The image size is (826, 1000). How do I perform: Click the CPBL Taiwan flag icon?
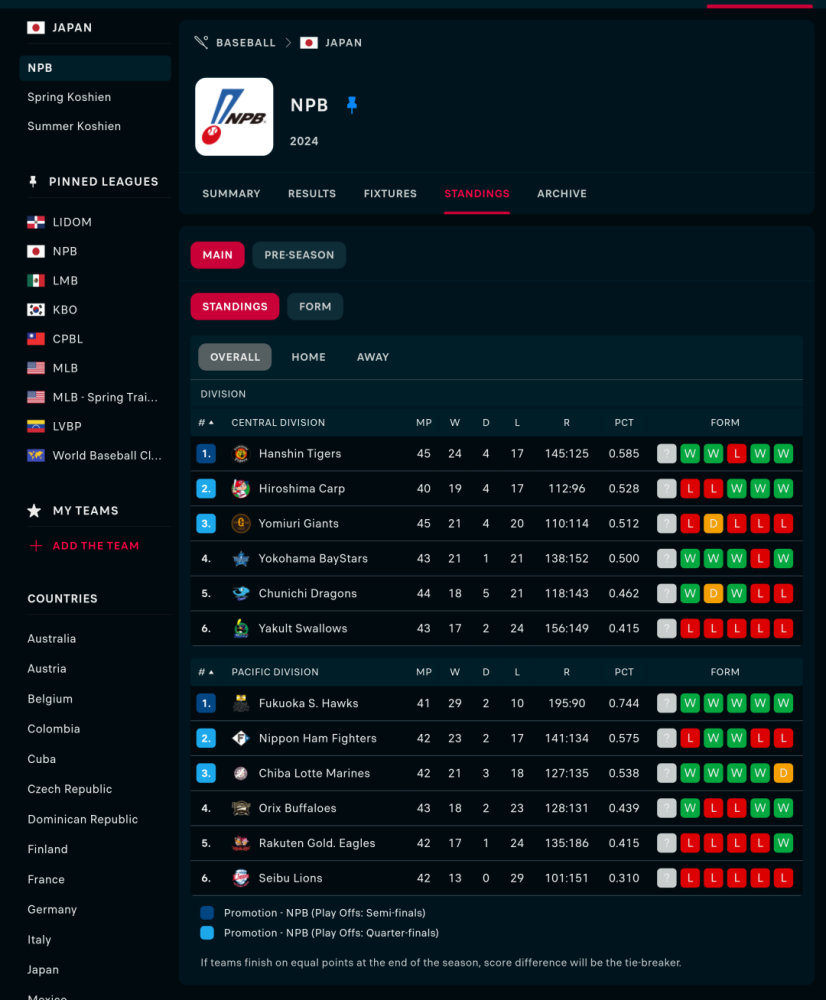[36, 339]
